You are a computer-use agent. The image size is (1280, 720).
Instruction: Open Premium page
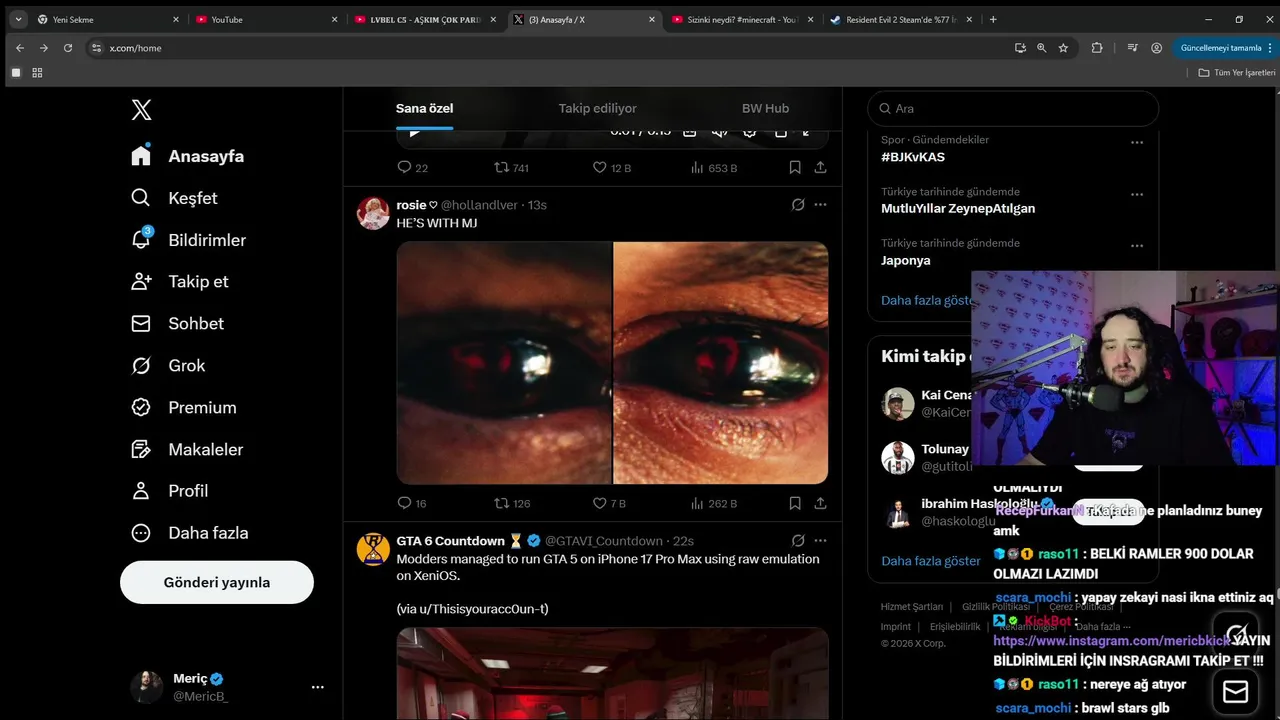point(184,408)
